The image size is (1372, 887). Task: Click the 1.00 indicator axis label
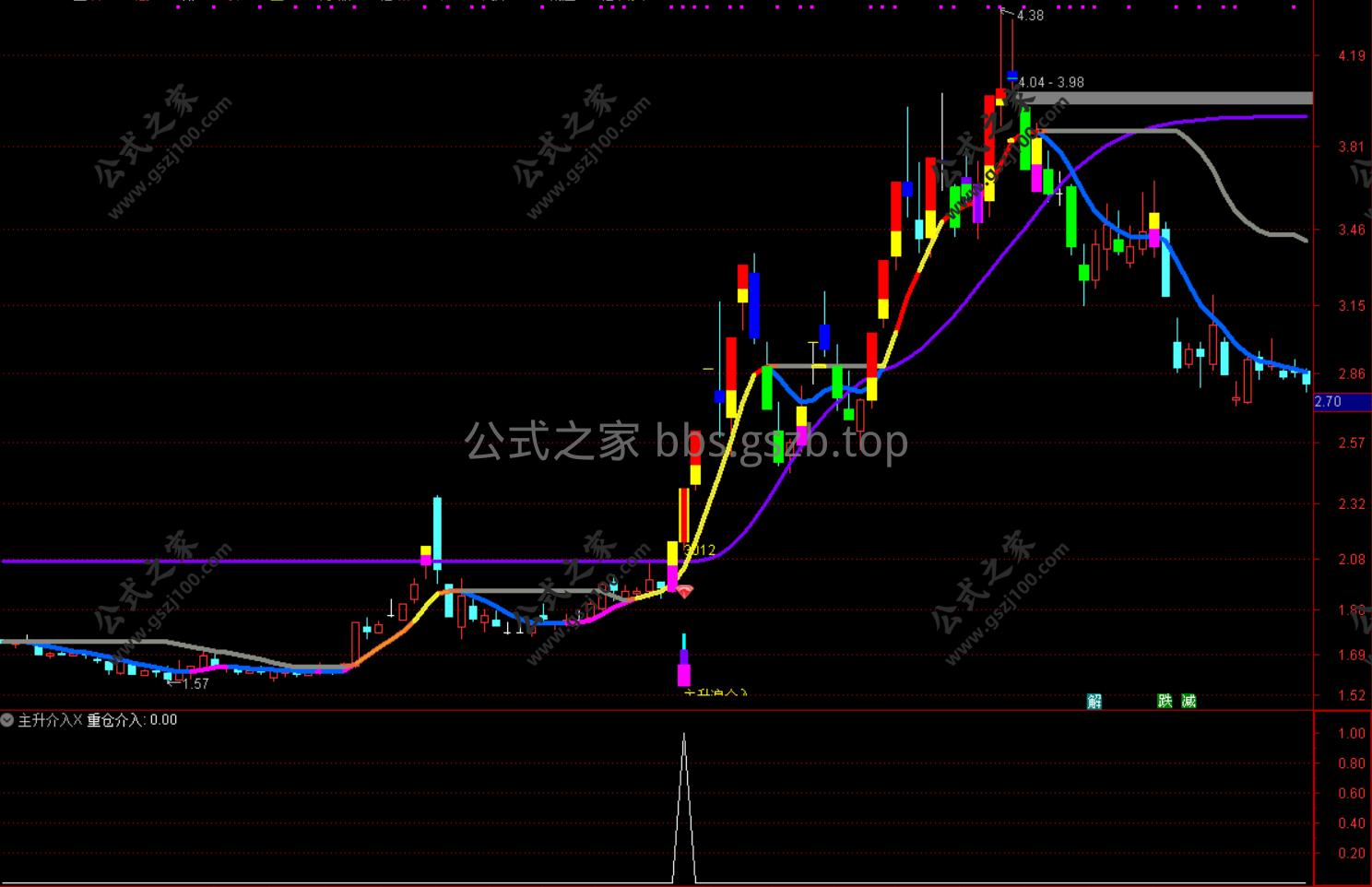1352,733
